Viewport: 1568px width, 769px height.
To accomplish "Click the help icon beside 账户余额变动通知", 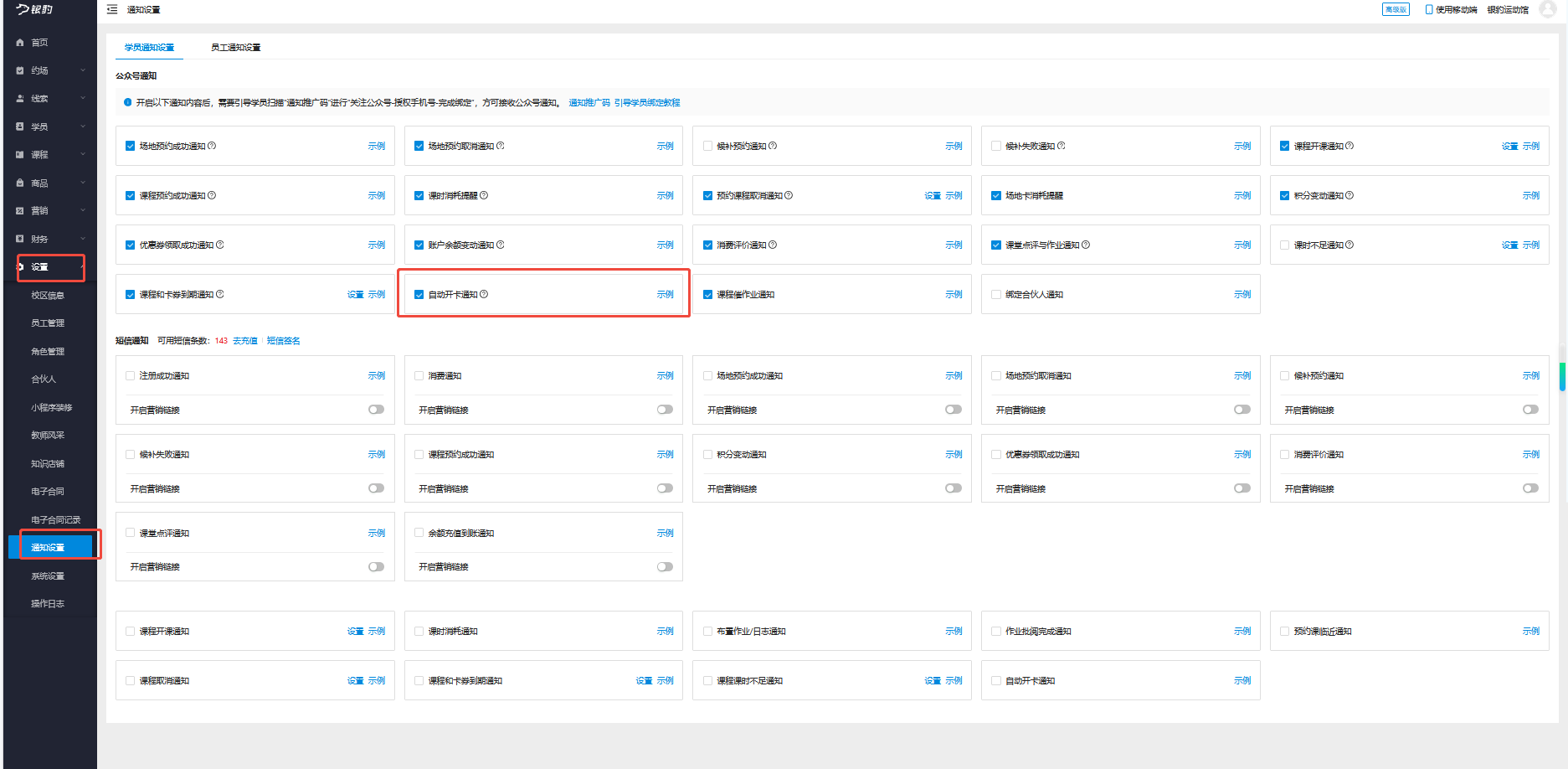I will 501,245.
